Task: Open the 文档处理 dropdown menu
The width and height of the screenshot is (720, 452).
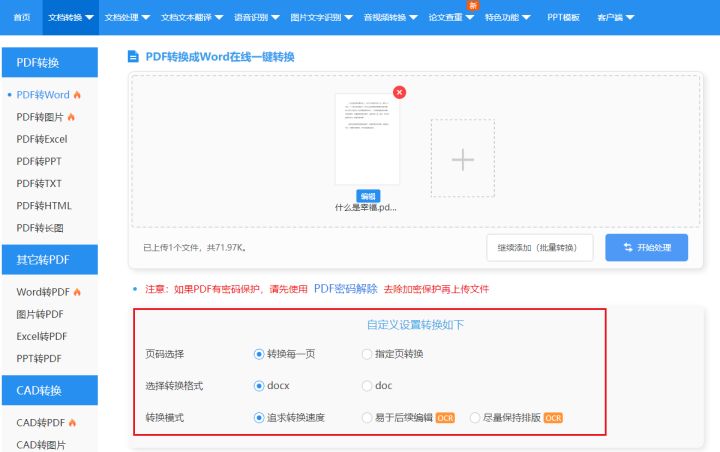Action: (x=128, y=17)
